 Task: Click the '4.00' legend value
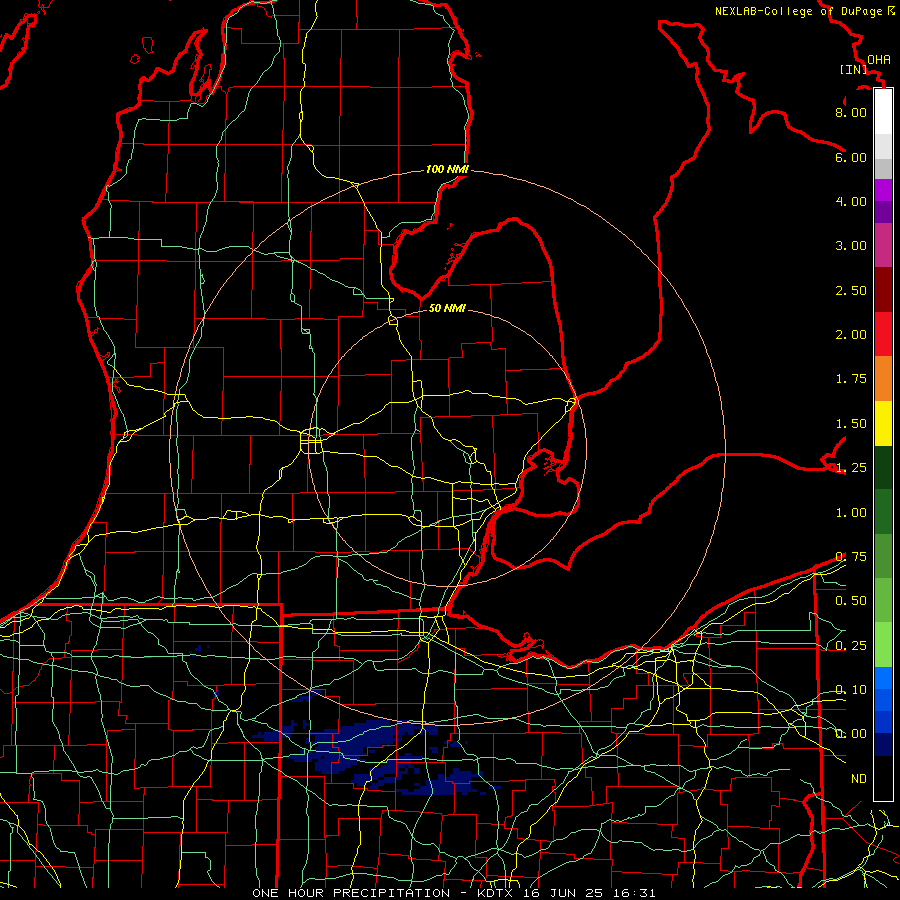(851, 201)
